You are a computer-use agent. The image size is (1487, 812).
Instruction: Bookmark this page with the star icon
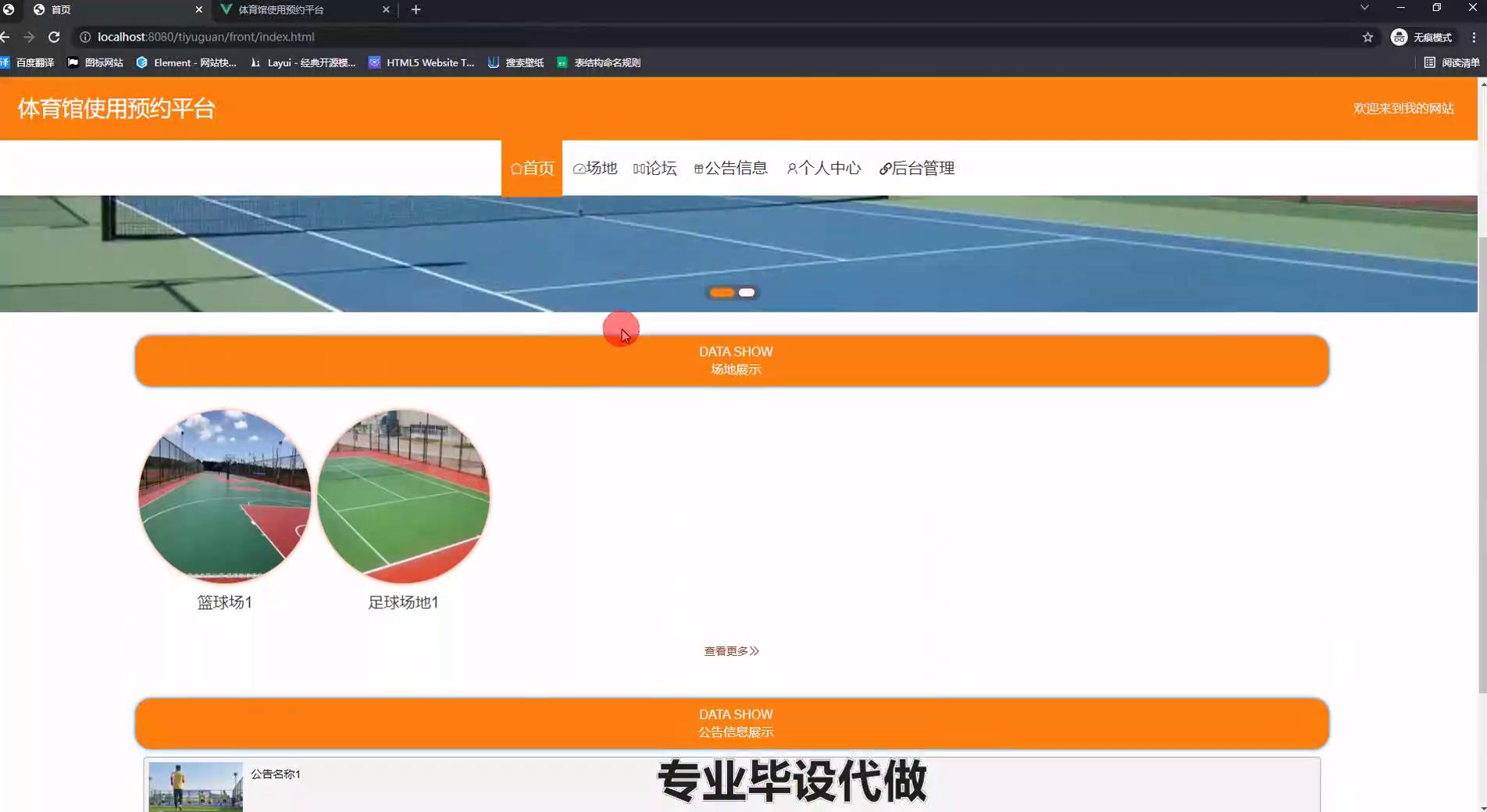[x=1368, y=37]
